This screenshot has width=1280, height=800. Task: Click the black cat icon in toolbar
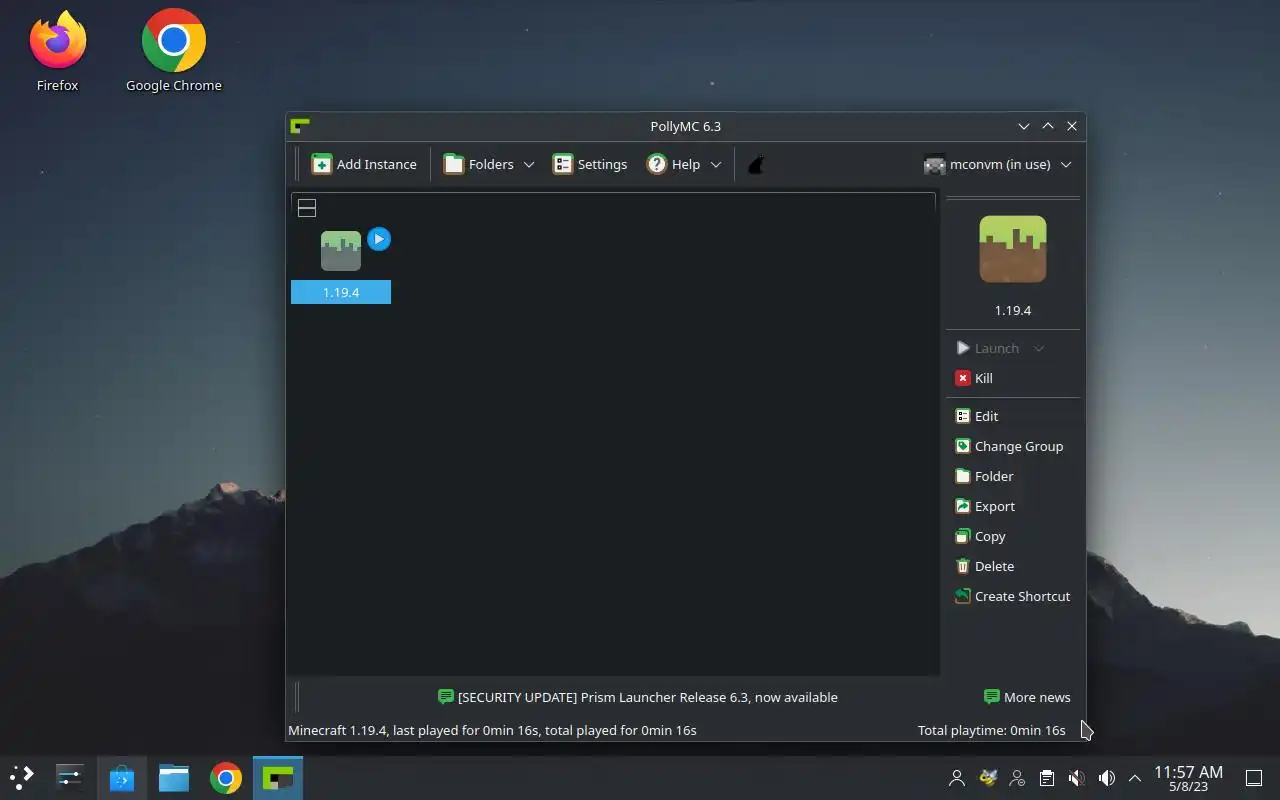(x=757, y=164)
